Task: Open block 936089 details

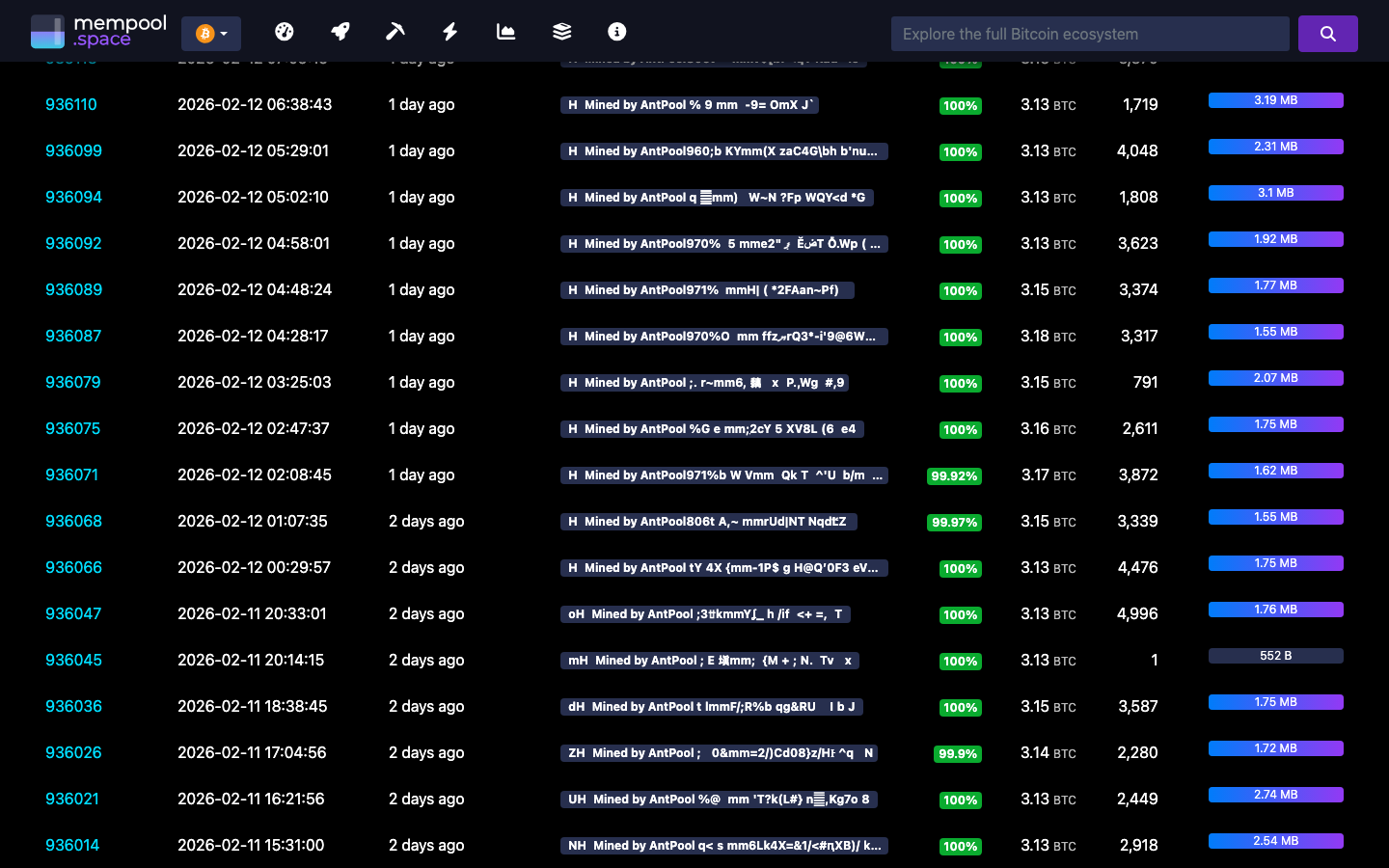Action: click(74, 289)
